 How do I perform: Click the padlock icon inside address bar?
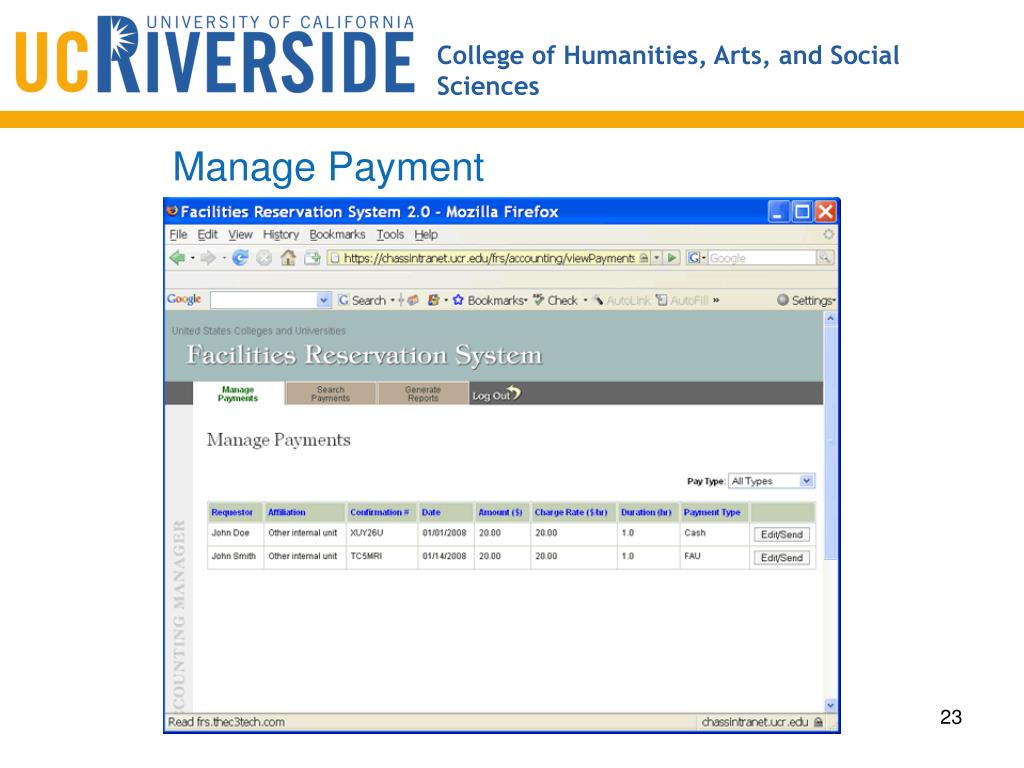(644, 258)
